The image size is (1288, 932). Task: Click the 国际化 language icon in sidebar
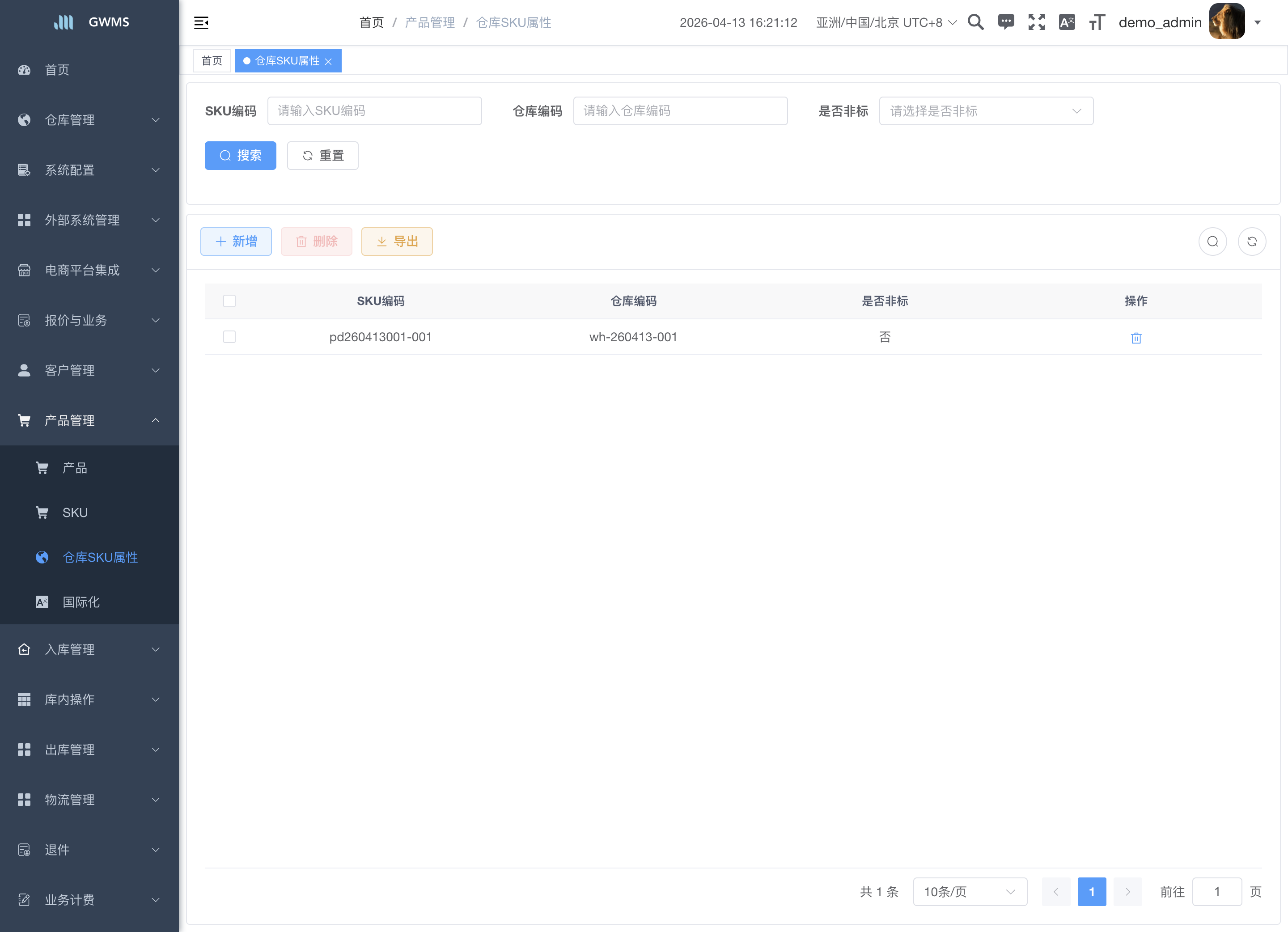point(42,602)
